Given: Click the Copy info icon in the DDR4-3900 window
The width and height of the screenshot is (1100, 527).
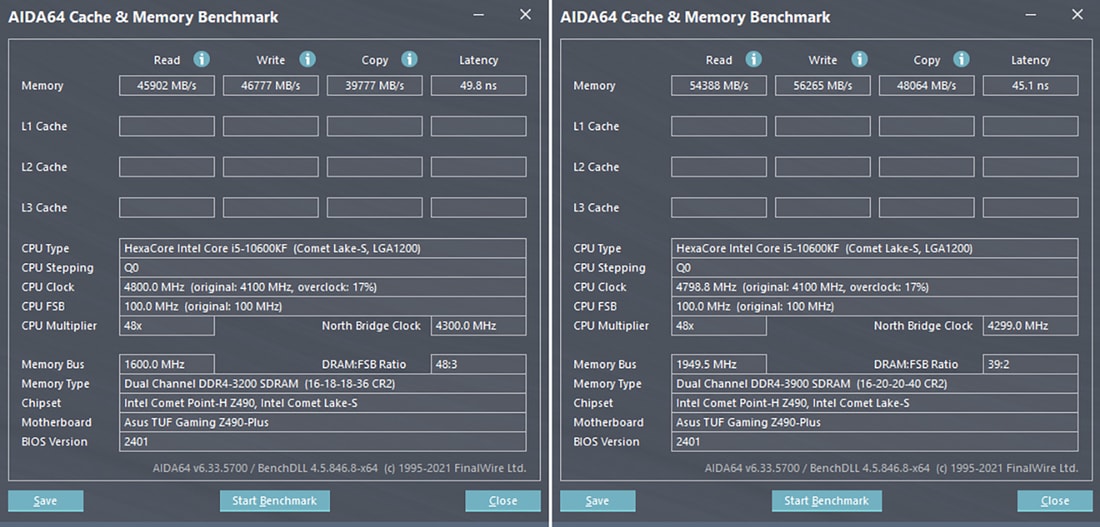Looking at the screenshot, I should (961, 60).
